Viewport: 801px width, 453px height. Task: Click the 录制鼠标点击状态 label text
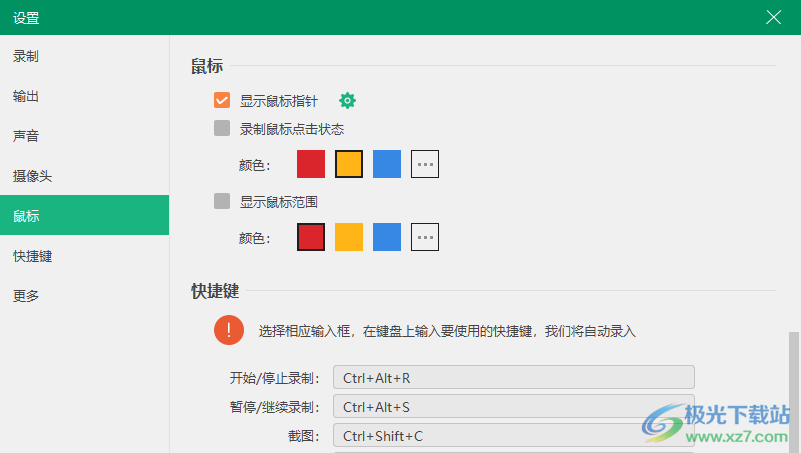coord(292,129)
